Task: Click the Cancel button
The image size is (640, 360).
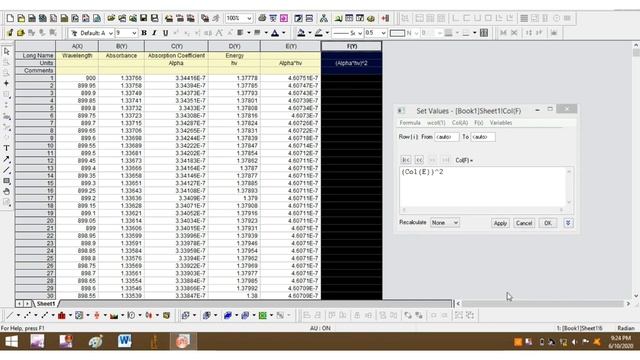Action: [524, 223]
